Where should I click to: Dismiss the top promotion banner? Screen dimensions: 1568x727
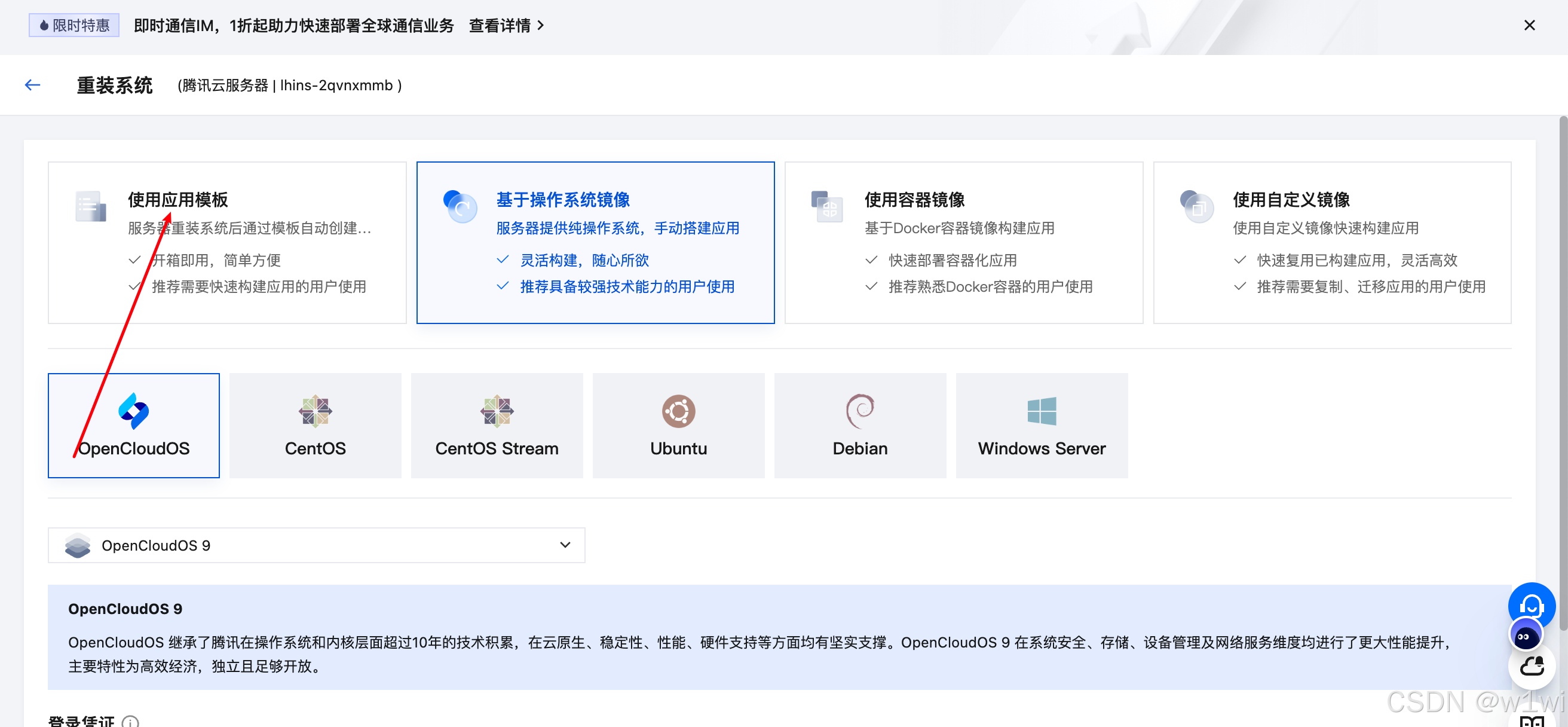[x=1529, y=25]
